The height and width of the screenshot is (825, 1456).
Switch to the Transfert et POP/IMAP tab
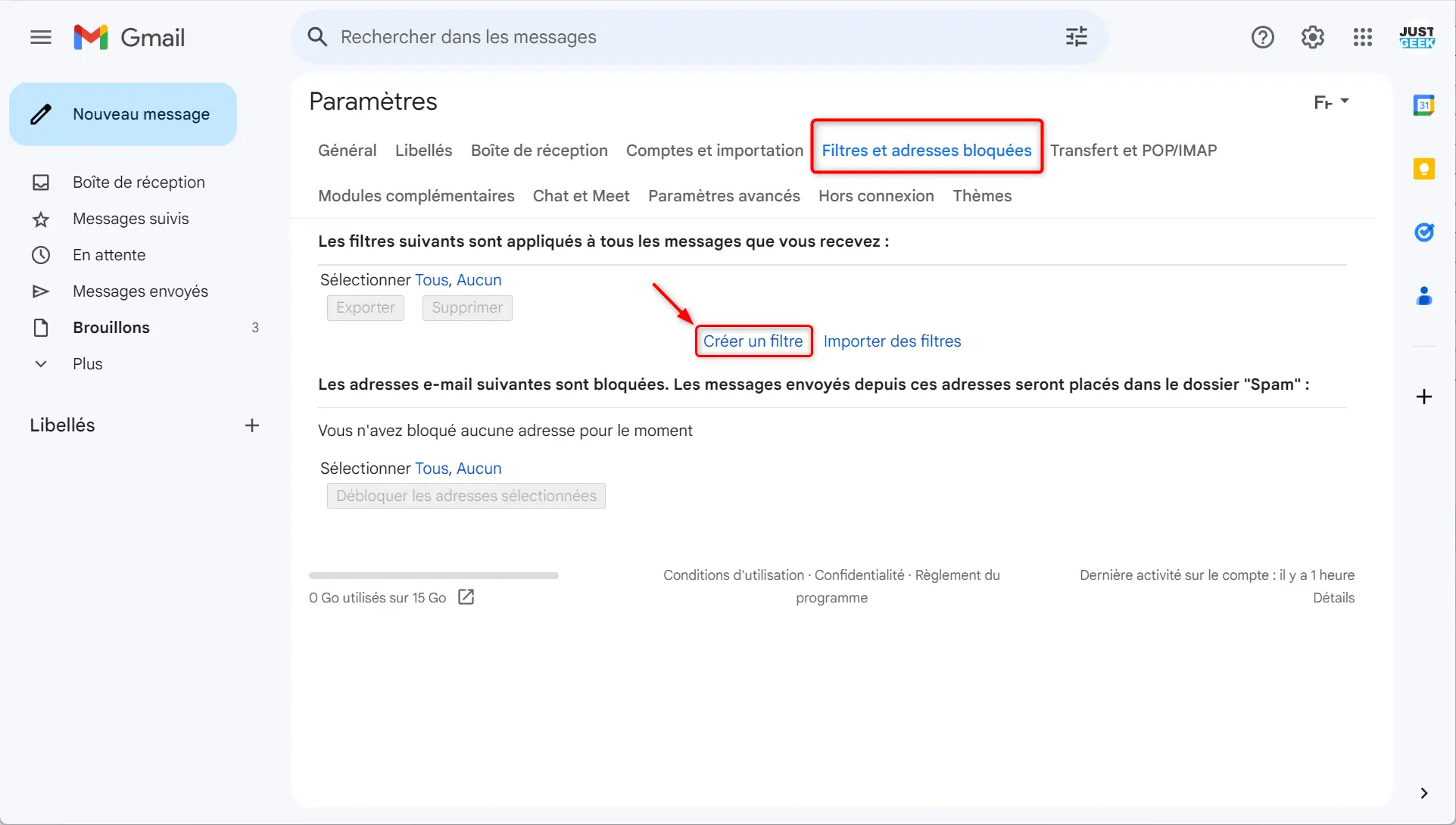click(1133, 150)
